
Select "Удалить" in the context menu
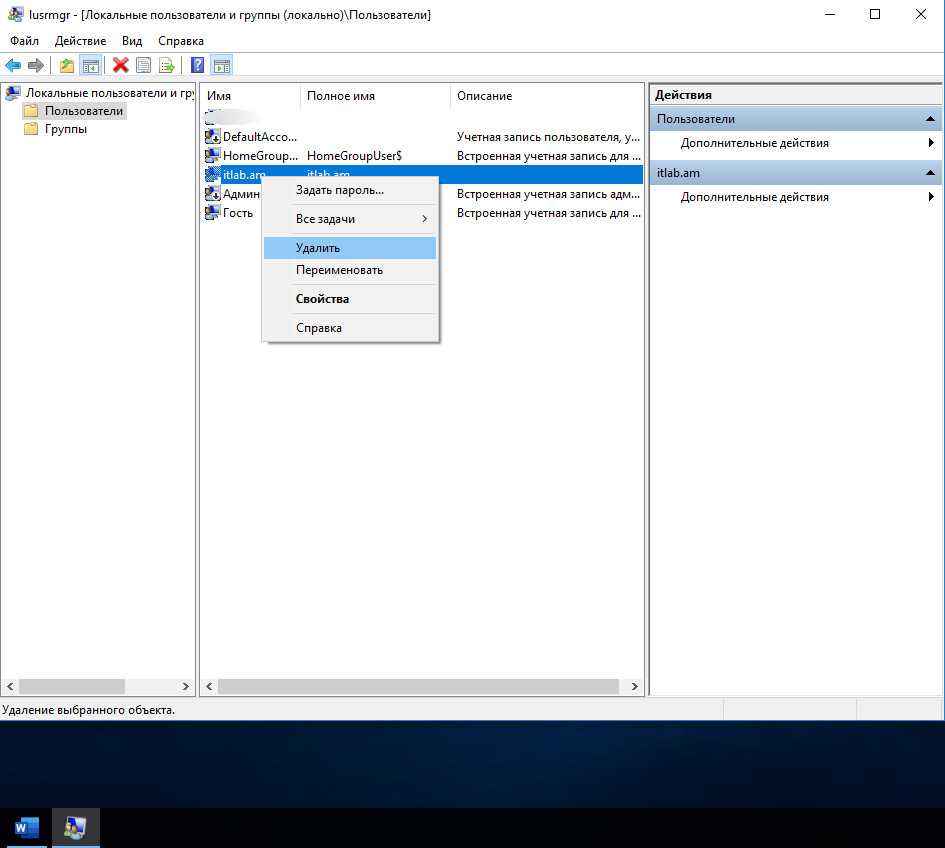click(318, 248)
